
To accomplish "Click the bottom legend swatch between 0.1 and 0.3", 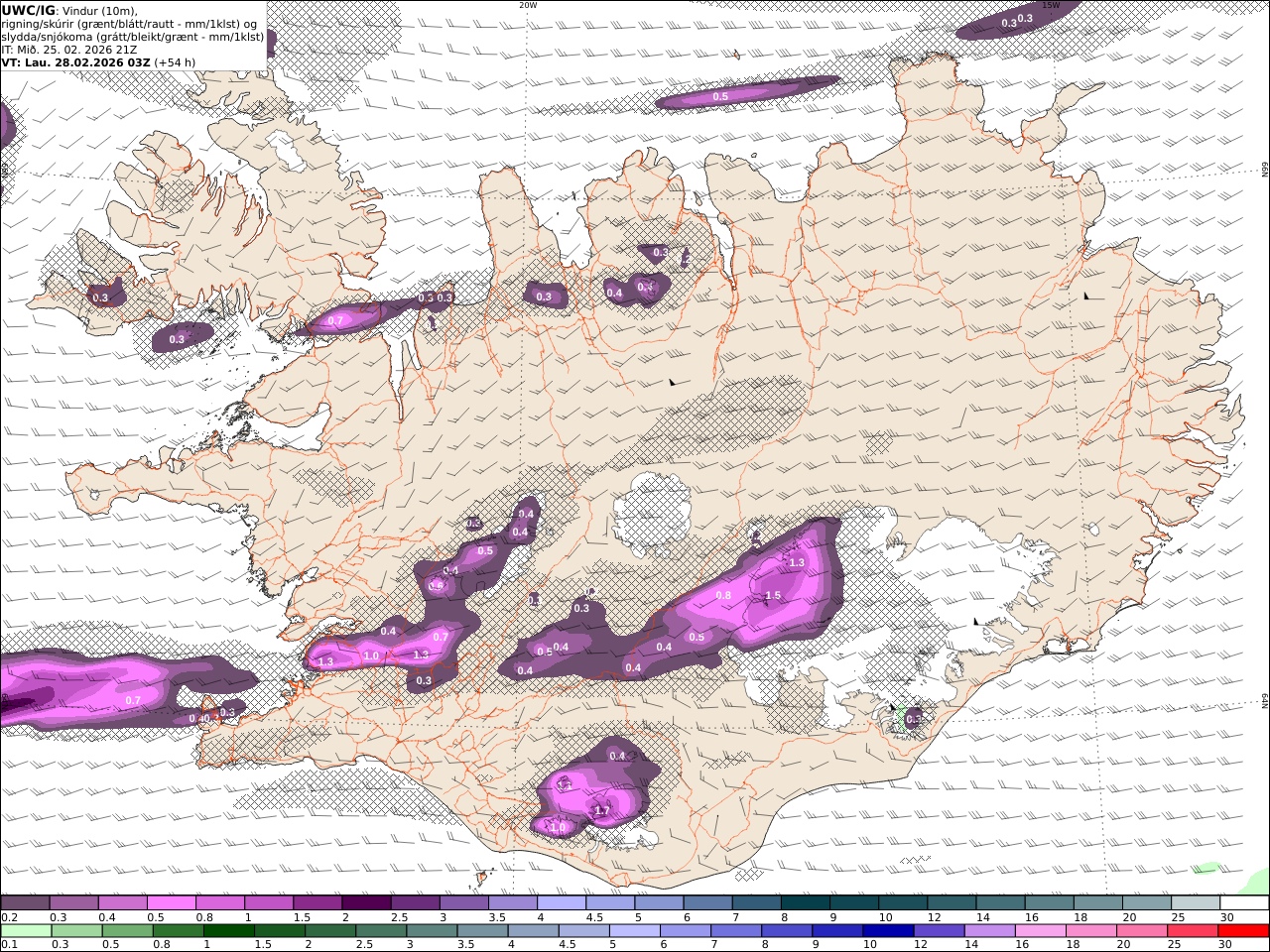I will 25,930.
